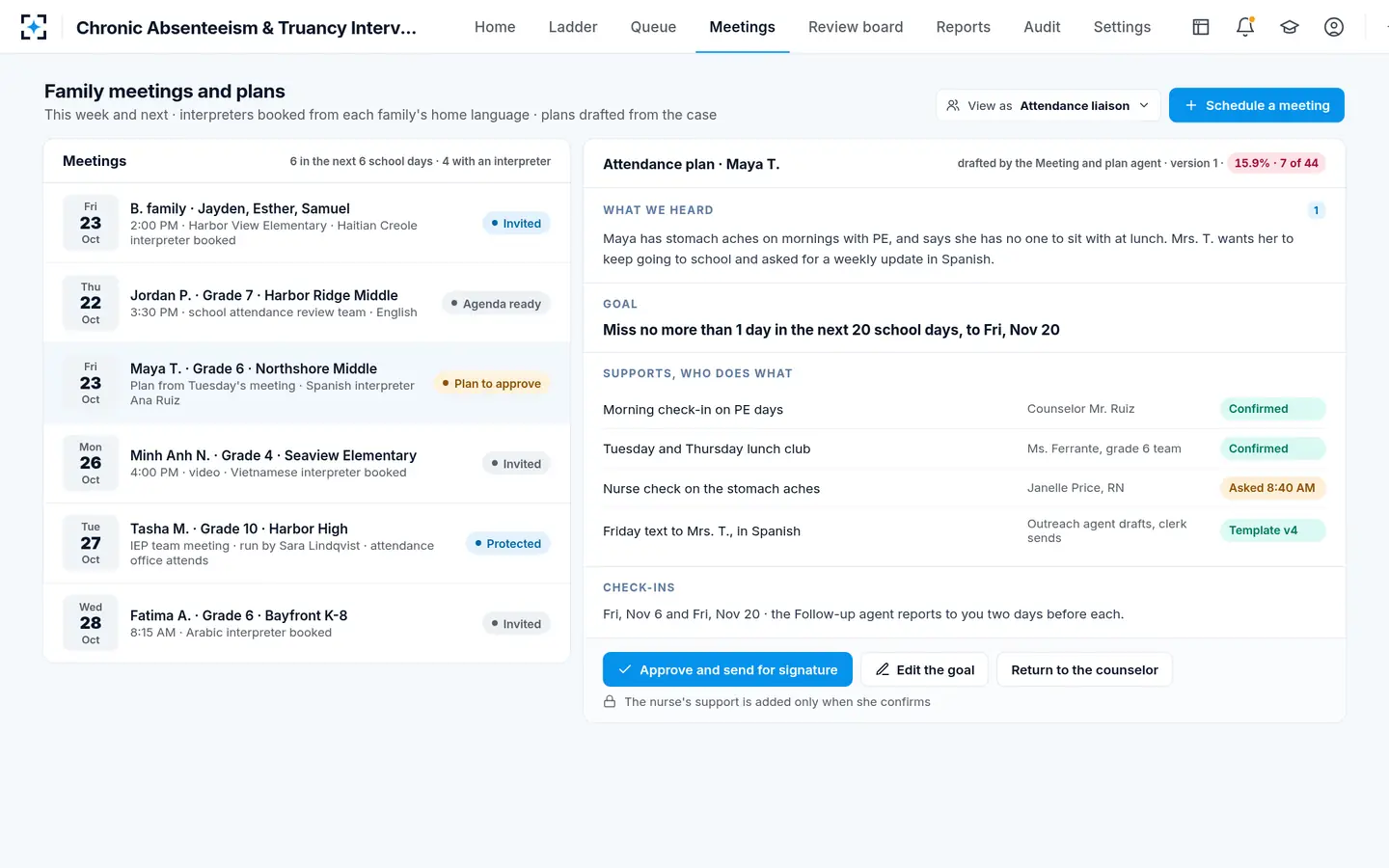Select Maya T. Grade 6 meeting
The height and width of the screenshot is (868, 1389).
tap(307, 383)
